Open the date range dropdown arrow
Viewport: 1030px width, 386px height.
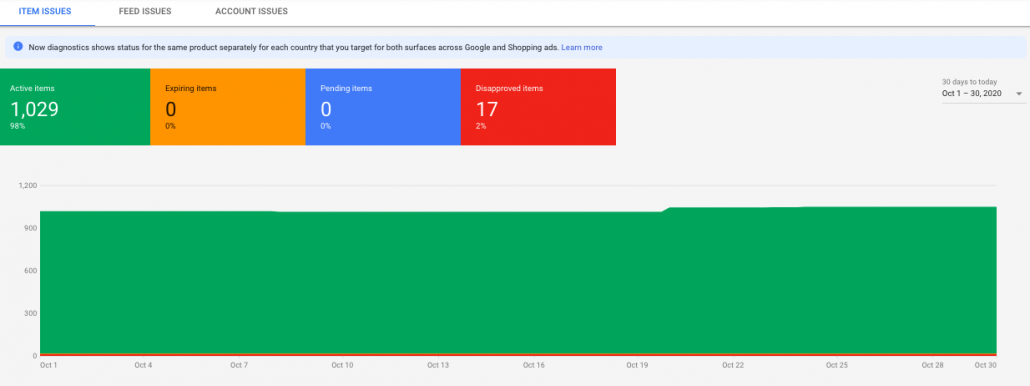(1019, 94)
